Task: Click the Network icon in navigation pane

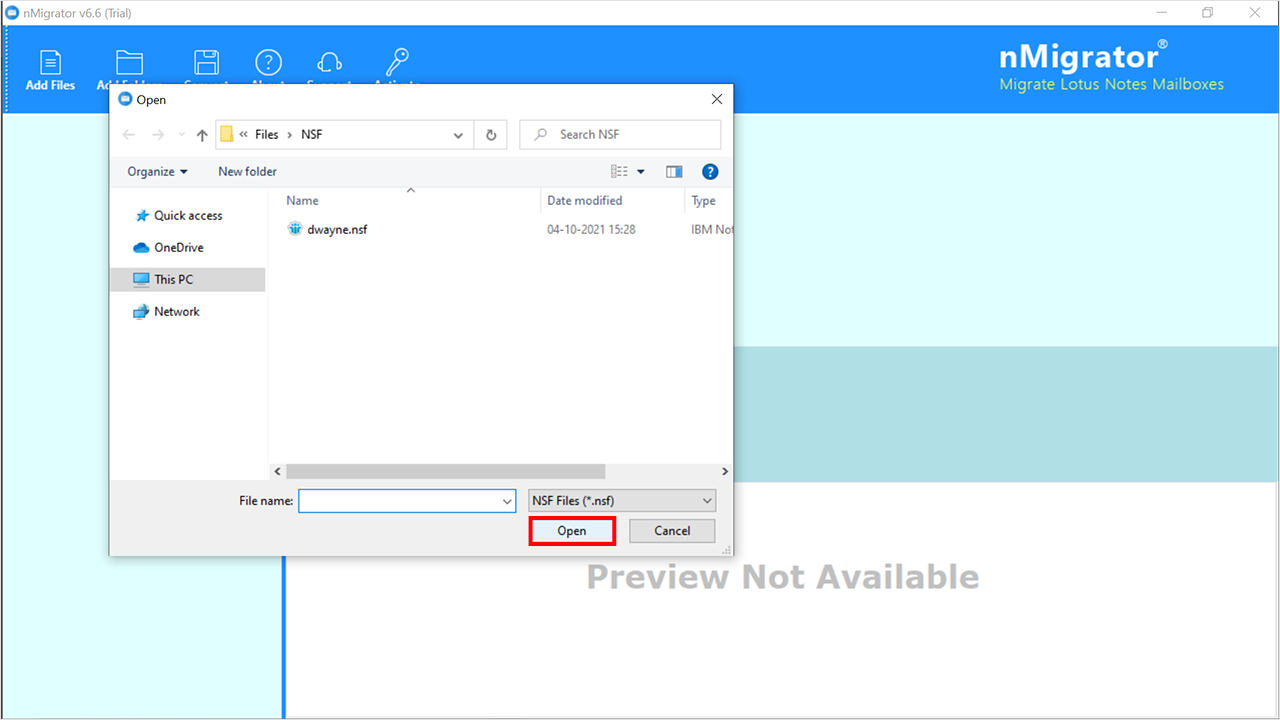Action: (141, 311)
